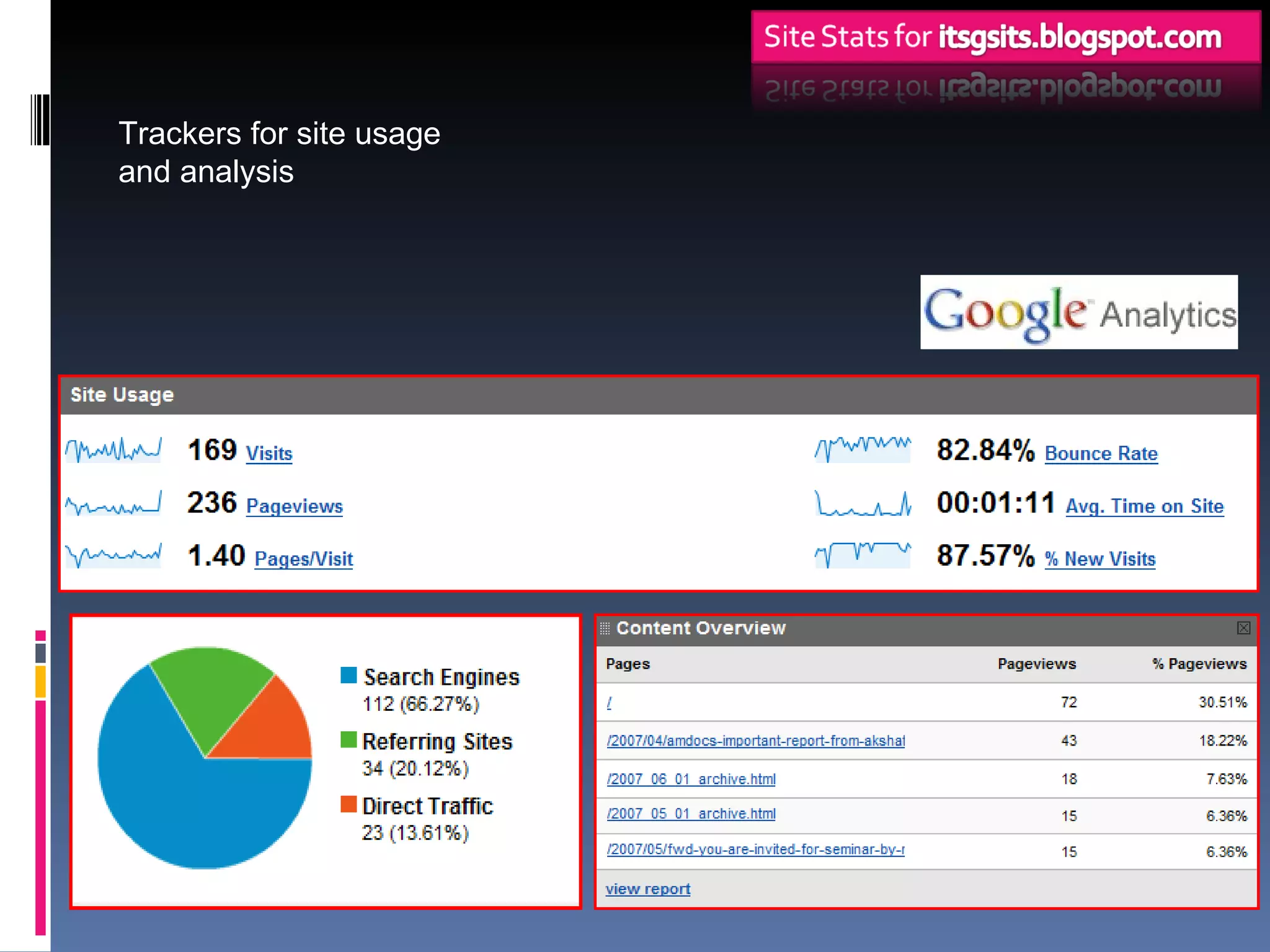1270x952 pixels.
Task: Open the 2007_05_01_archive.html link
Action: pos(691,814)
